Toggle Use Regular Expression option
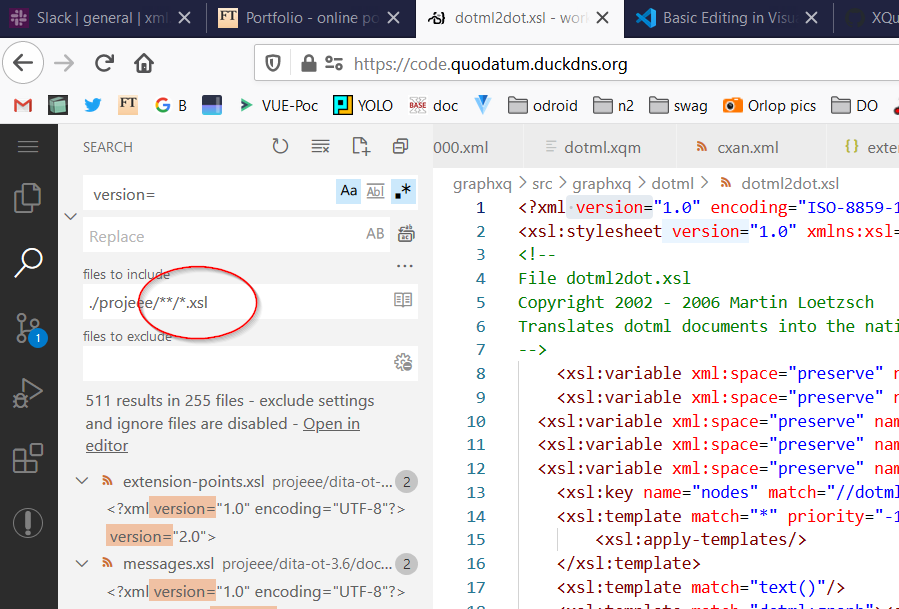Viewport: 899px width, 609px height. [402, 191]
